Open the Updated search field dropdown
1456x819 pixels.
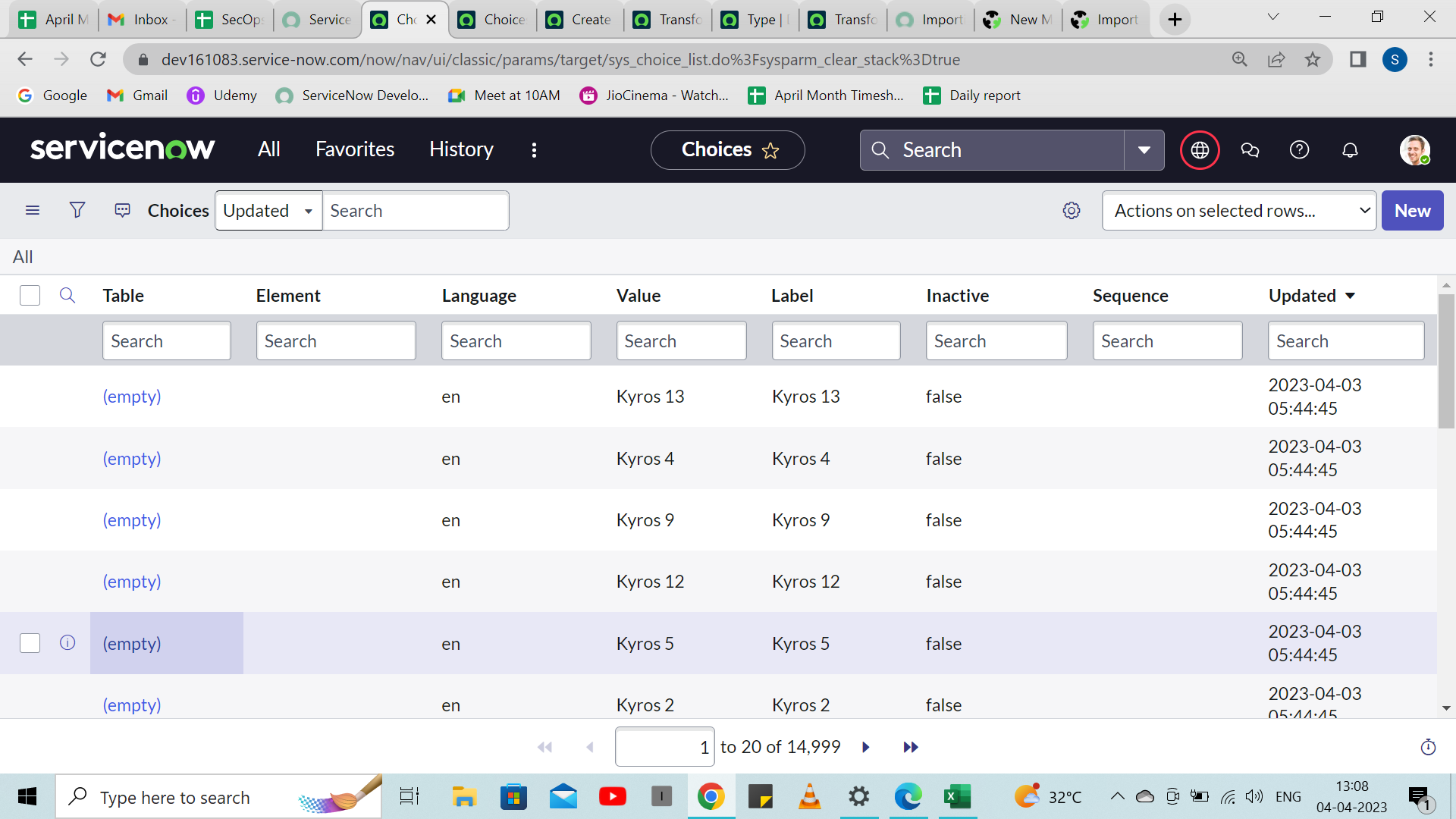point(268,211)
